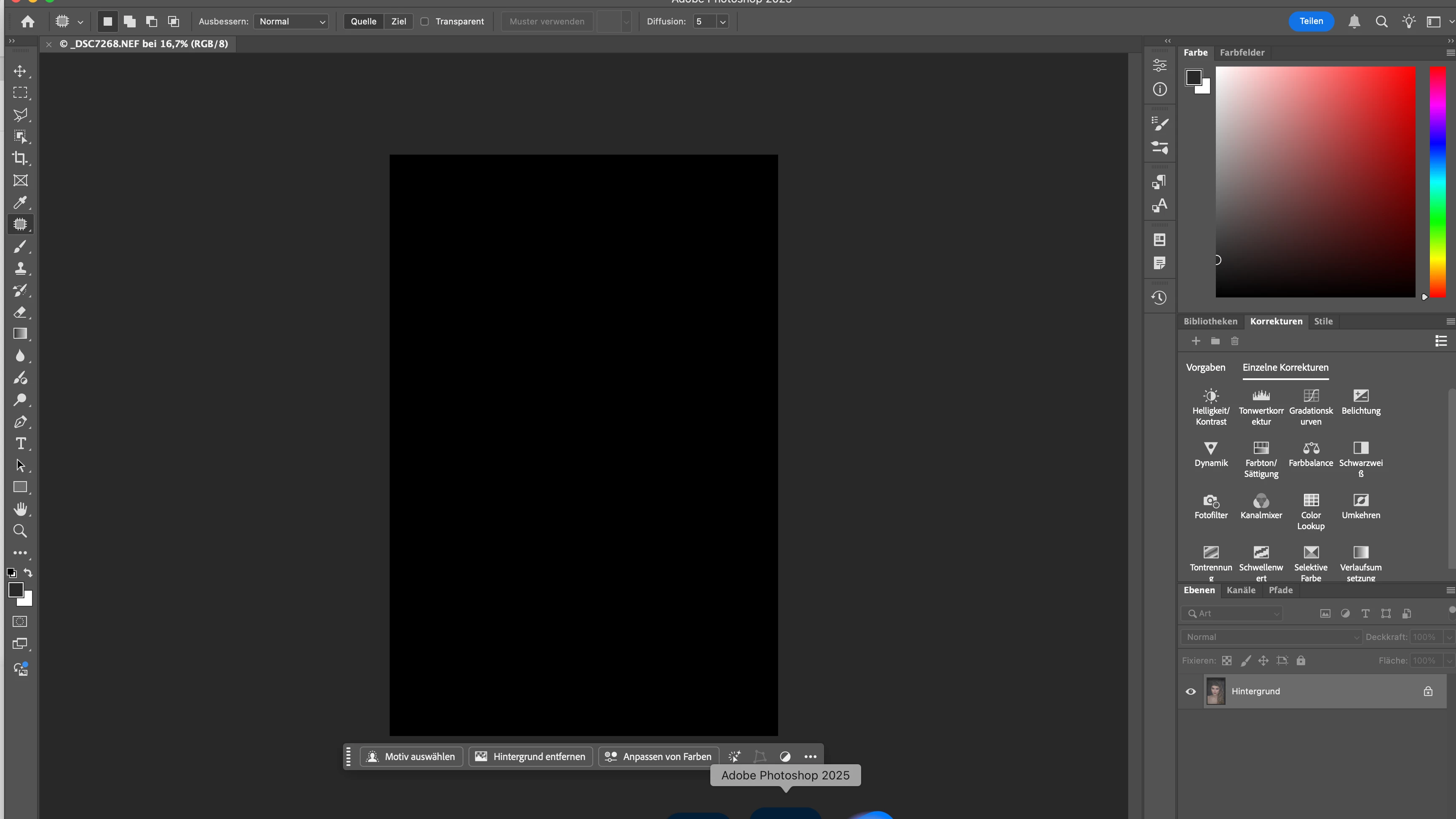Select the Zoom tool

[x=20, y=531]
